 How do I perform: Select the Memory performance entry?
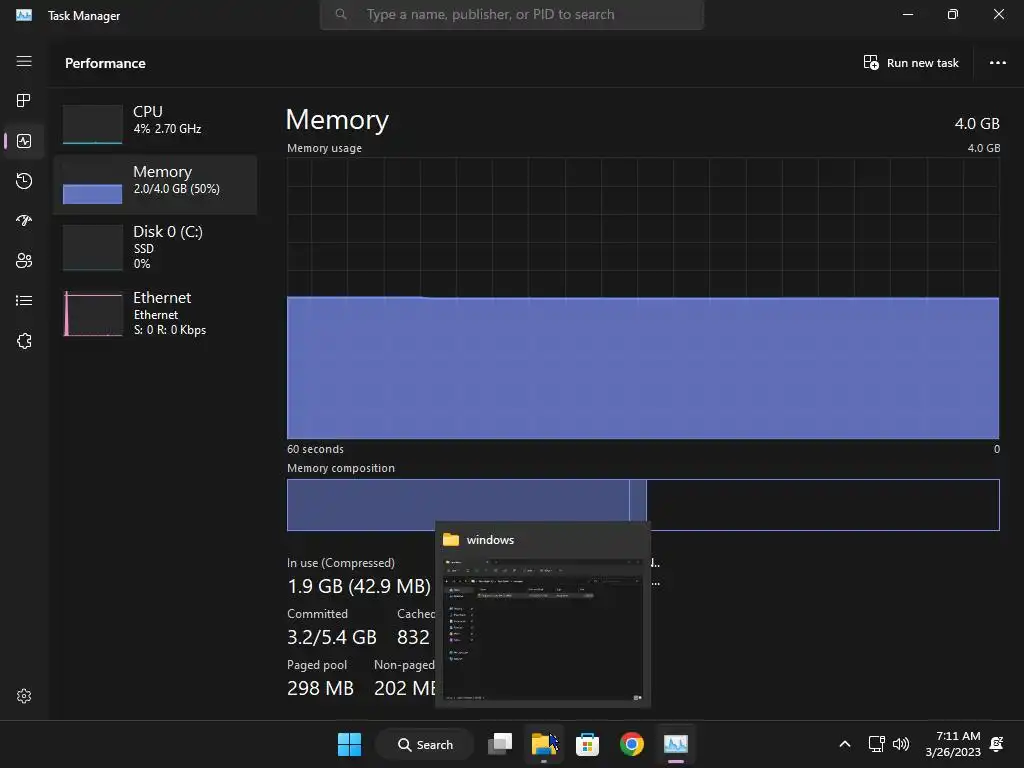click(x=155, y=185)
